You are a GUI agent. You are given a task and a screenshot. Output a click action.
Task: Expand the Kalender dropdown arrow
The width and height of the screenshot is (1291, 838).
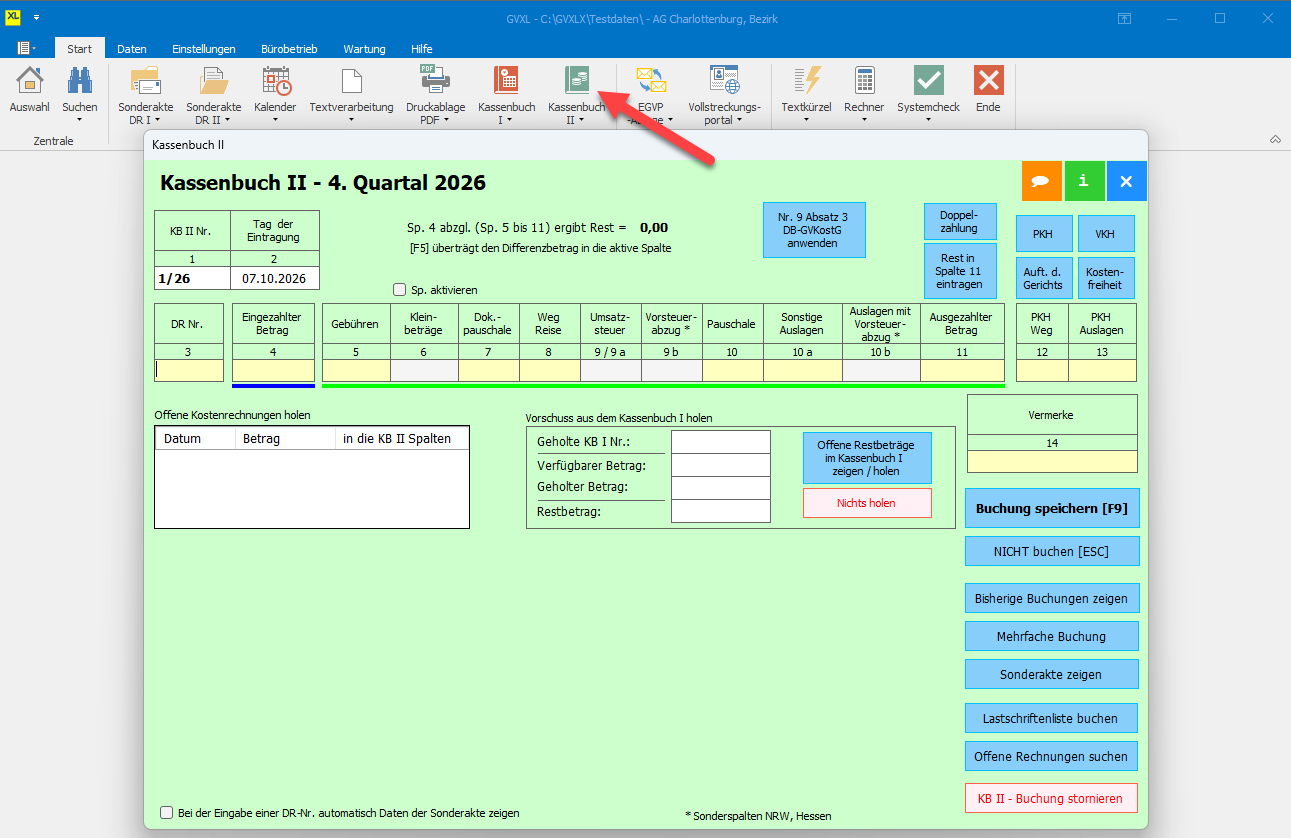tap(275, 120)
